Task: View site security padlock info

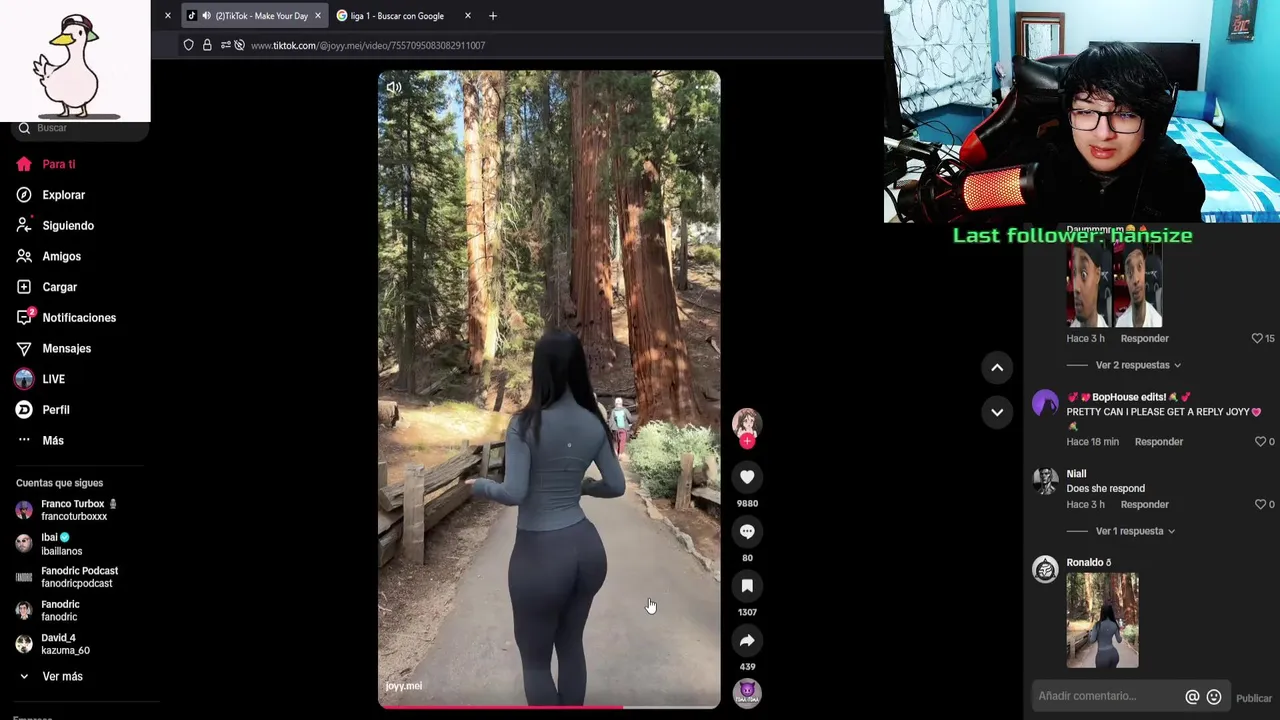Action: pyautogui.click(x=207, y=45)
